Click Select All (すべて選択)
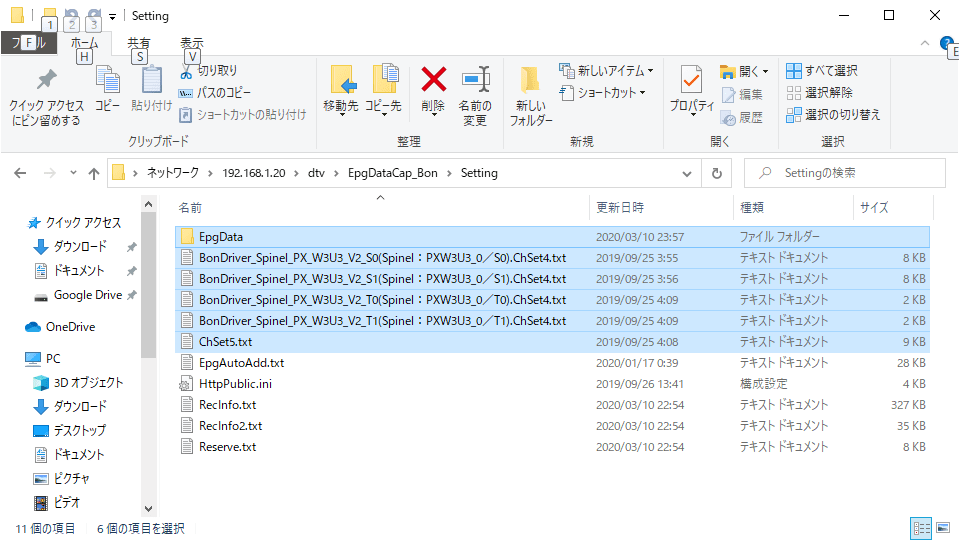Screen dimensions: 959x541 pyautogui.click(x=822, y=71)
